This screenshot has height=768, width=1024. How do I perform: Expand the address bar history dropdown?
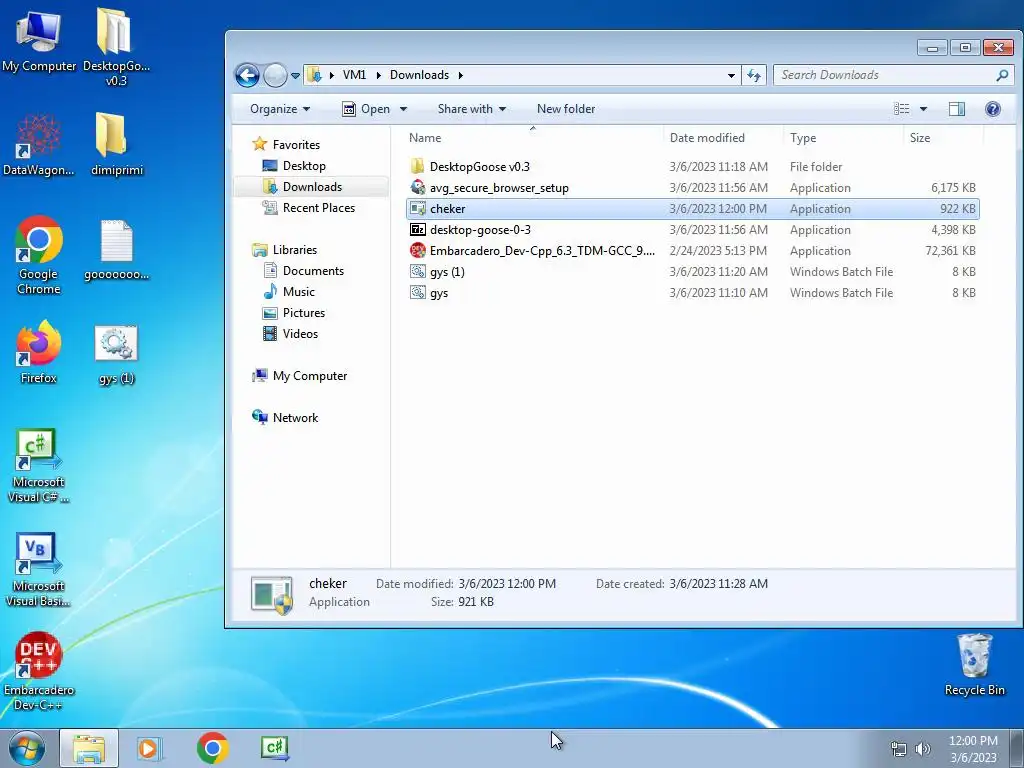[731, 75]
